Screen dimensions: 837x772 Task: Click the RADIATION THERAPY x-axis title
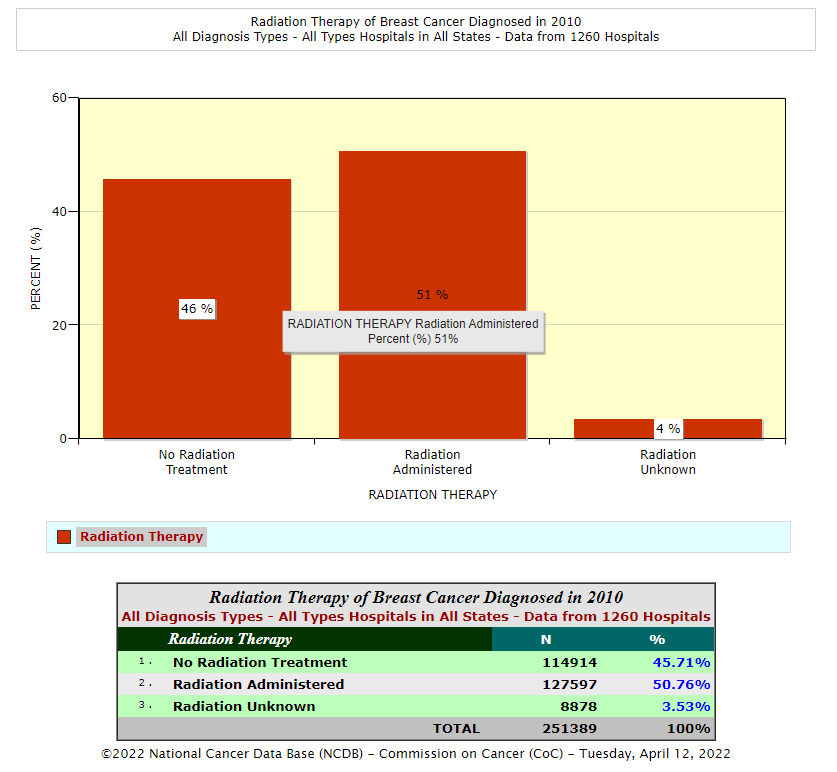[x=432, y=494]
